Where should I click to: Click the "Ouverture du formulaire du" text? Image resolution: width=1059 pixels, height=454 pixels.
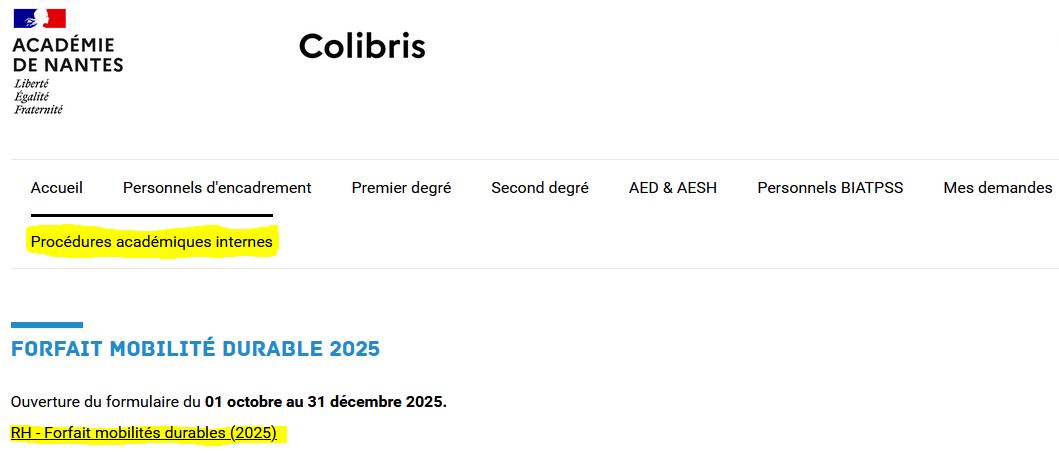106,403
